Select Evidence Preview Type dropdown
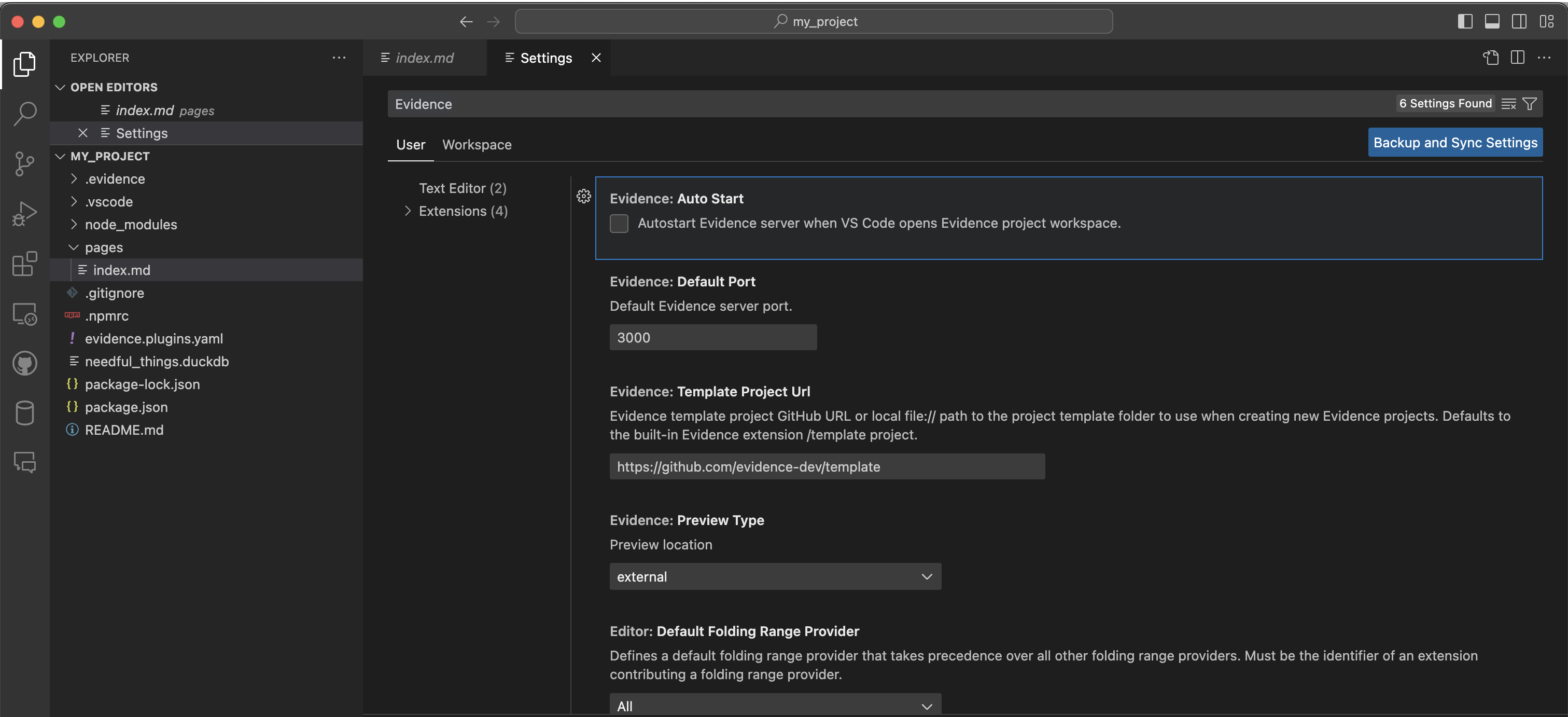The width and height of the screenshot is (1568, 717). pos(775,576)
